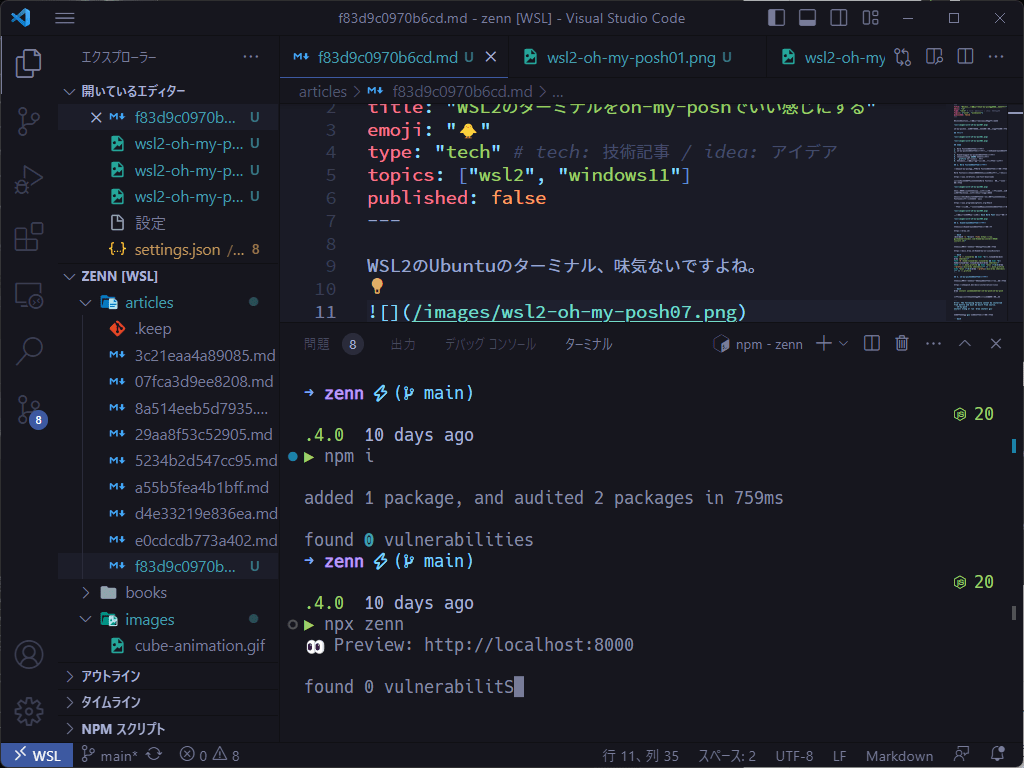This screenshot has width=1024, height=768.
Task: Click the lightbulb quick fix icon
Action: 377,286
